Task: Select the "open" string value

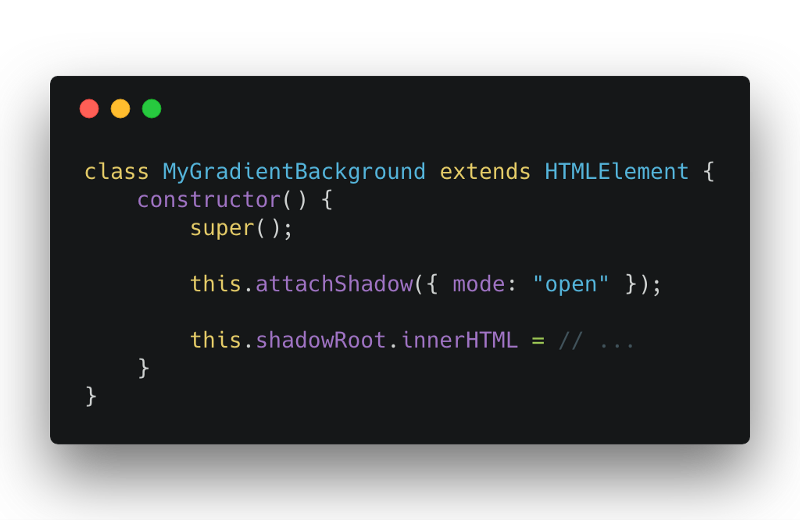Action: (x=570, y=284)
